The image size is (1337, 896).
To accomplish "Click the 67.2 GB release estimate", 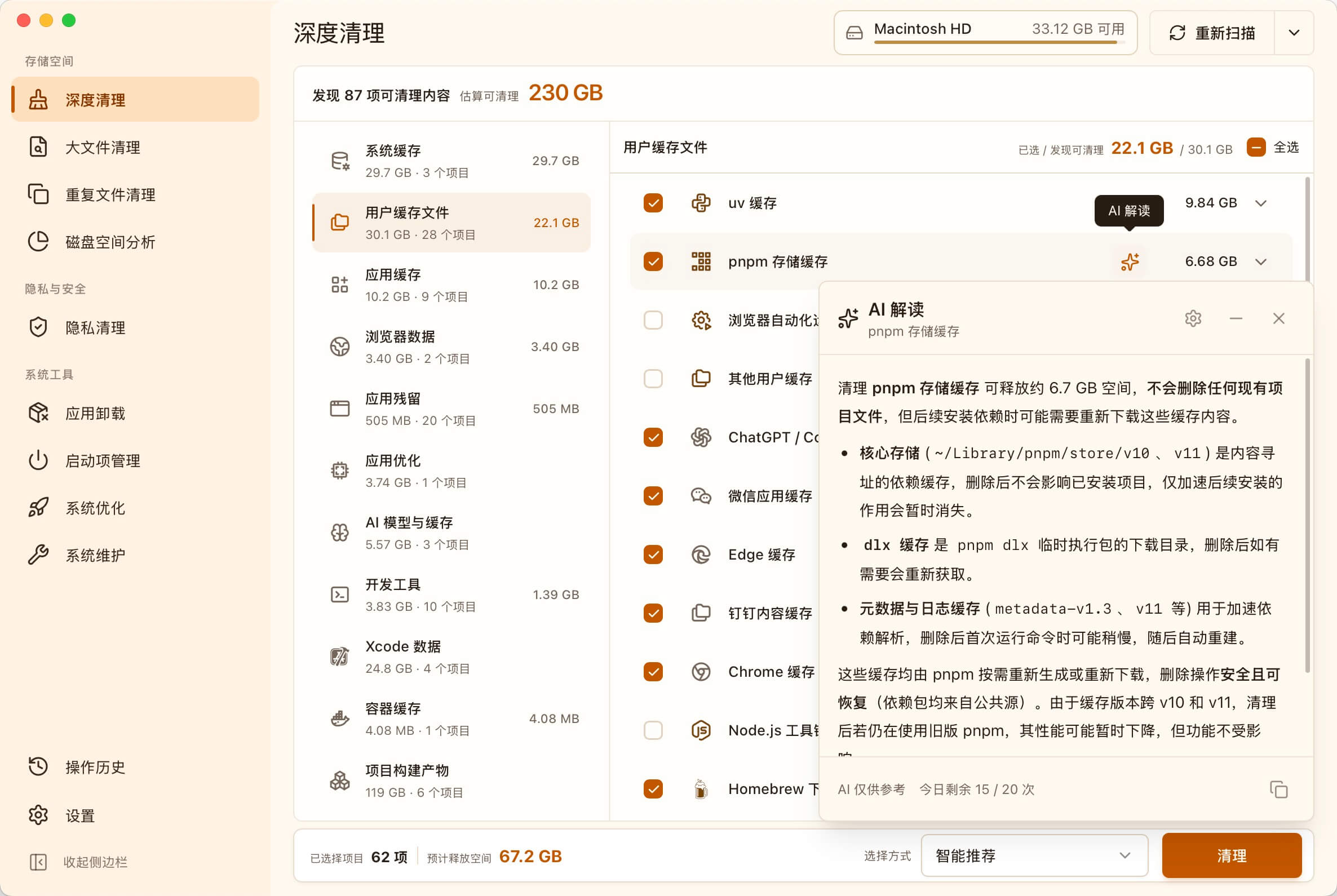I will pos(530,856).
